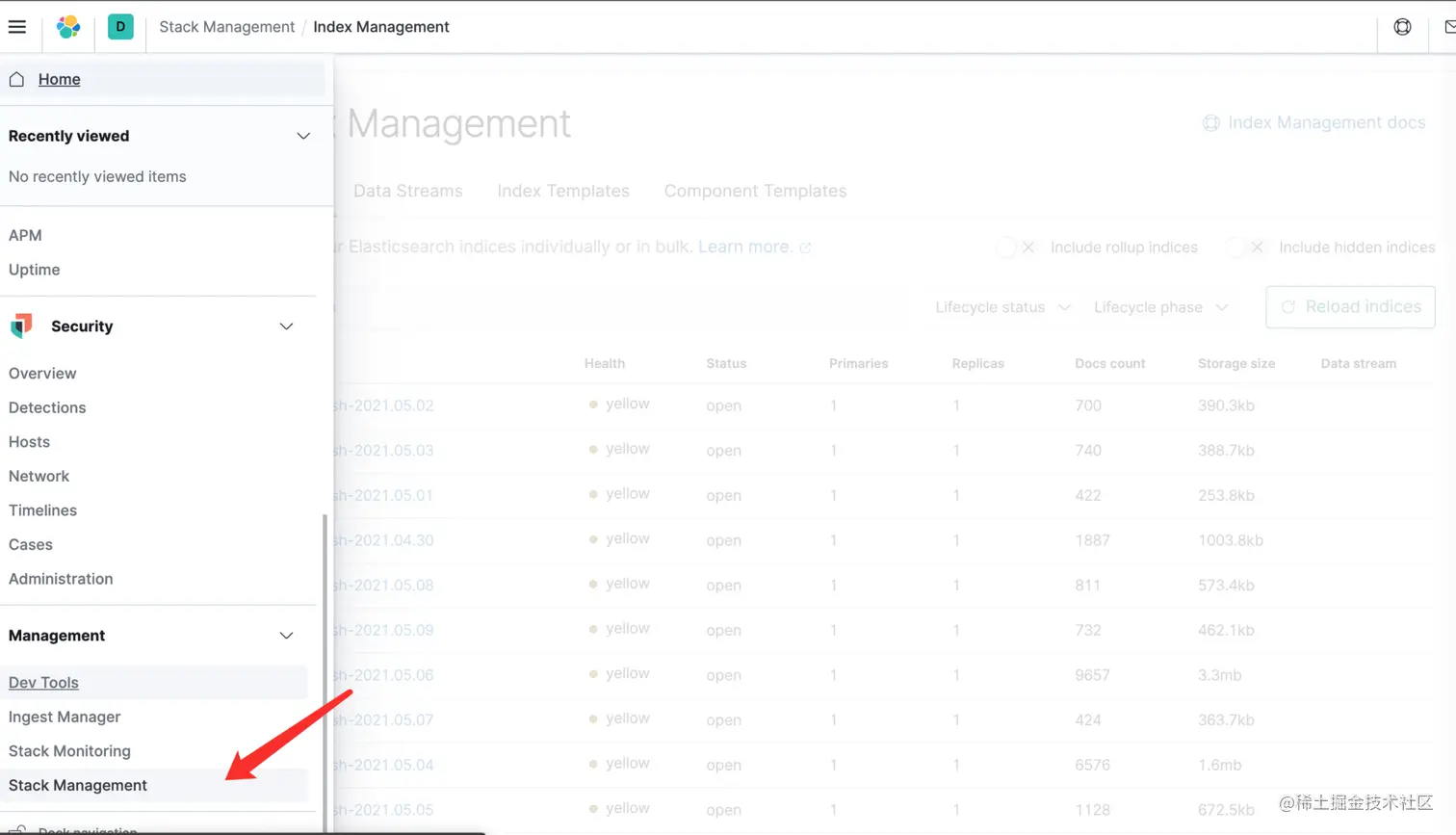Click the external link icon after Learn more
This screenshot has height=835, width=1456.
[805, 248]
